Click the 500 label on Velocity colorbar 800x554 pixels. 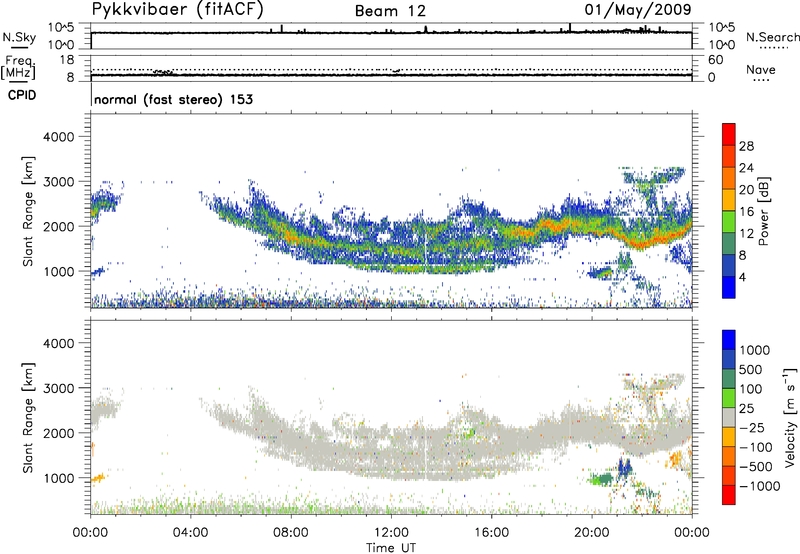point(750,370)
